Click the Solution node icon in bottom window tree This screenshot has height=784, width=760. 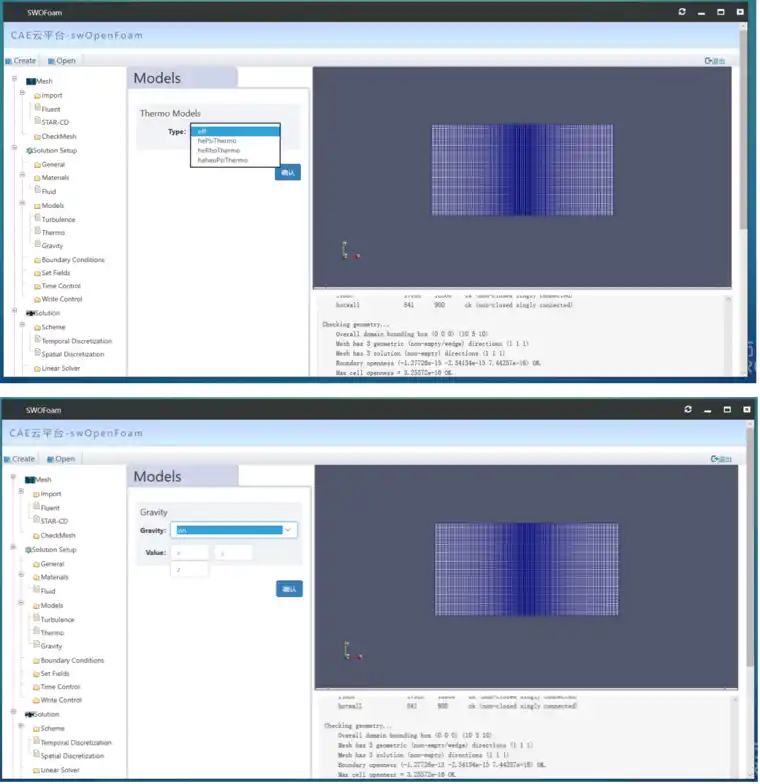(x=29, y=714)
